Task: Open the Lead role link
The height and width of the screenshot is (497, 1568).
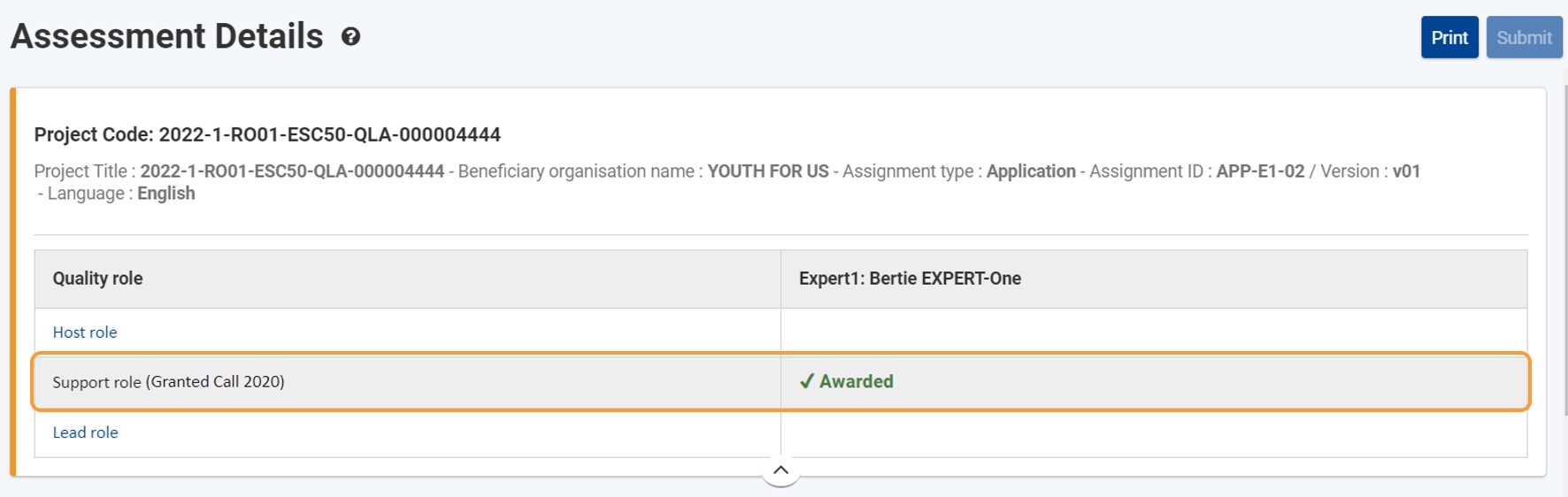Action: tap(85, 432)
